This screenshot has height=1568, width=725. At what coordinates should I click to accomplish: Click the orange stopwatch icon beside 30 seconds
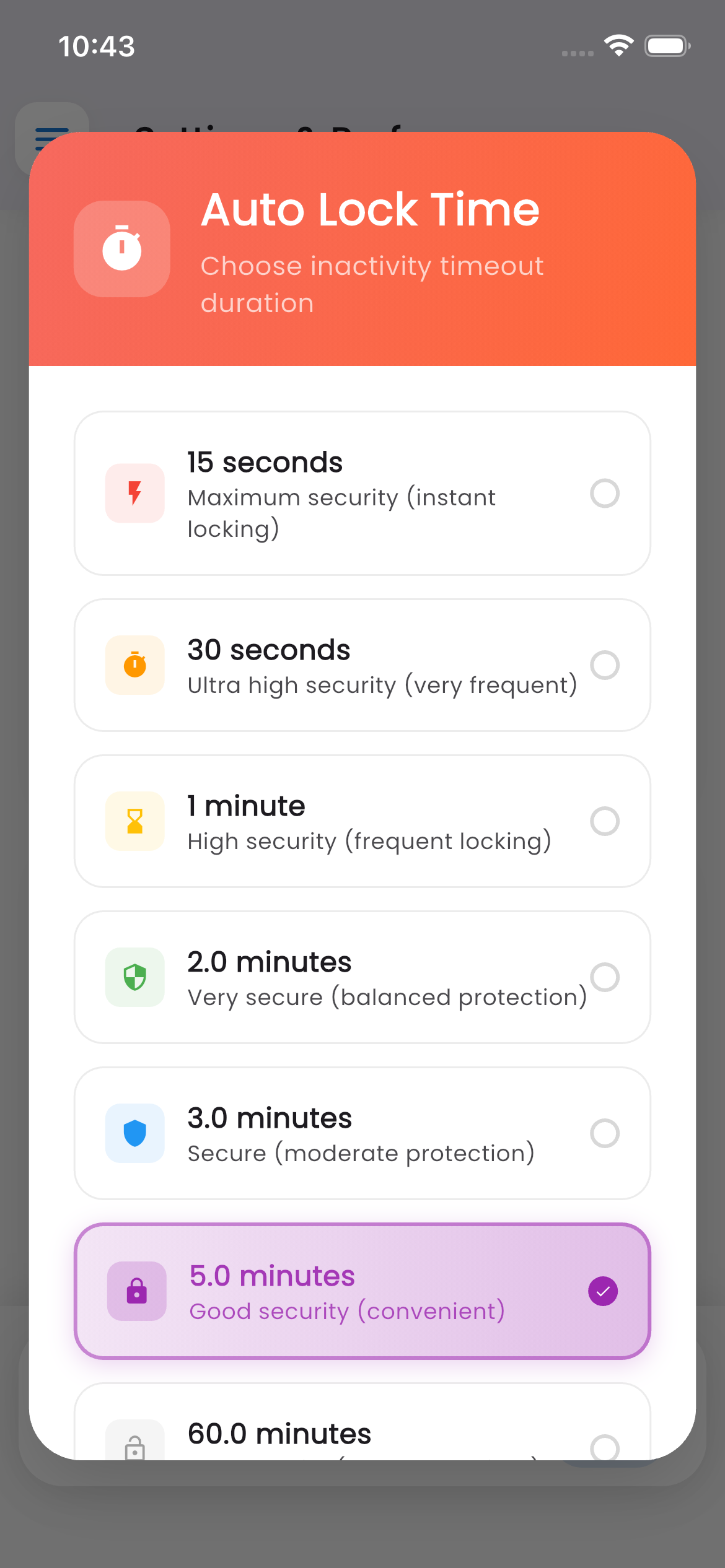[134, 664]
